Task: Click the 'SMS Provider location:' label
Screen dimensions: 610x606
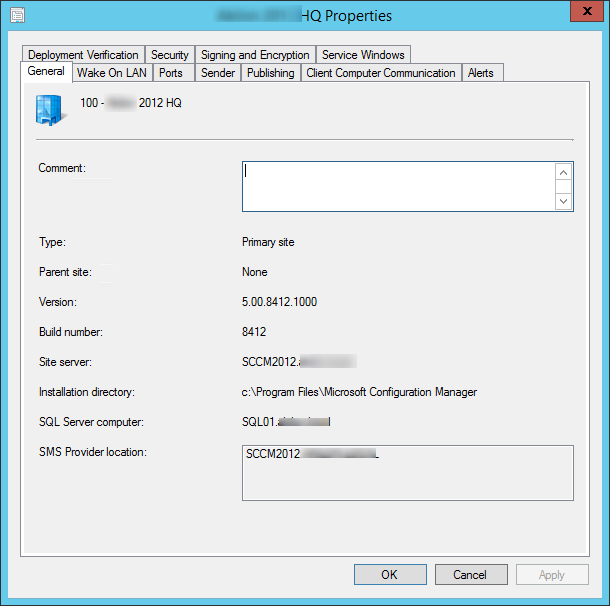Action: (x=93, y=452)
